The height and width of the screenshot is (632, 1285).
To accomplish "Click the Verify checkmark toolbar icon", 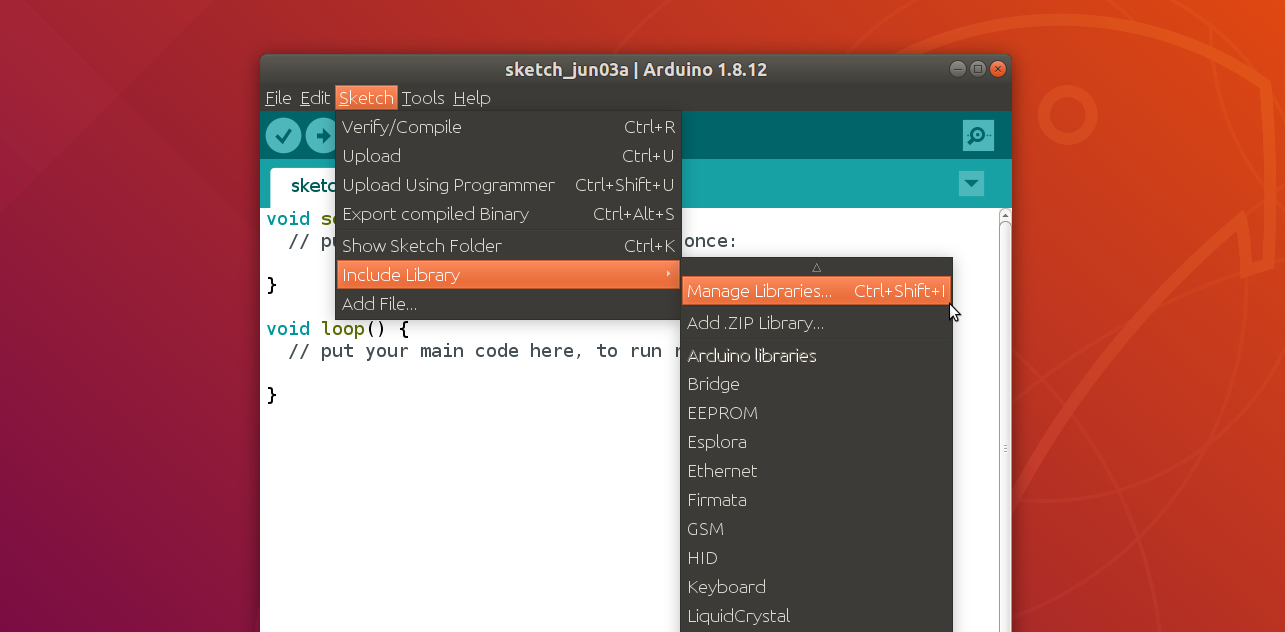I will click(283, 135).
